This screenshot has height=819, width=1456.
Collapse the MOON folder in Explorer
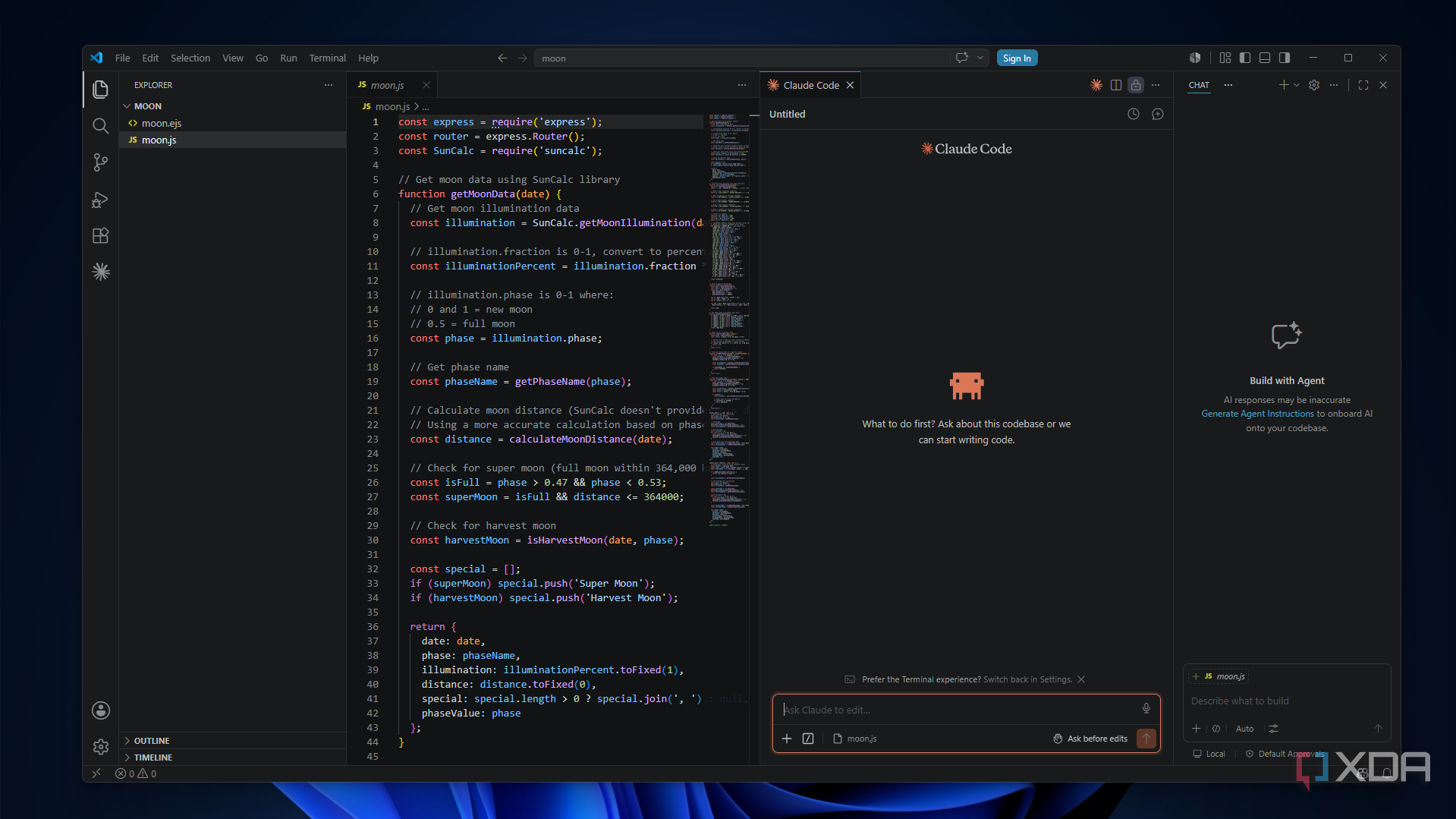232,106
